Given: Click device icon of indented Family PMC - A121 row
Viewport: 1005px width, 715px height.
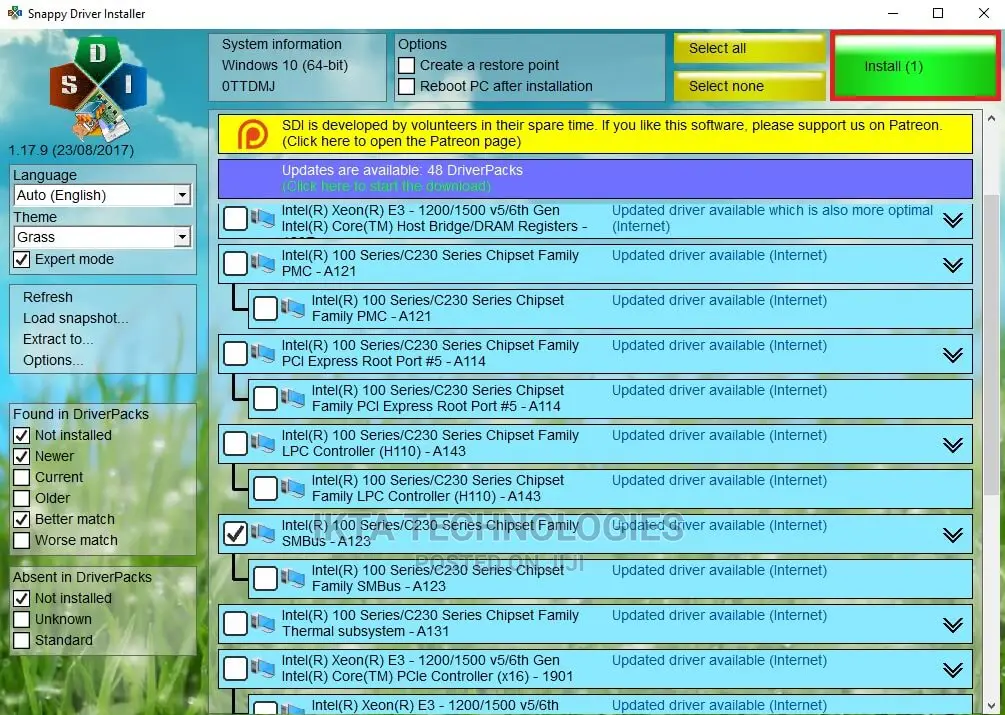Looking at the screenshot, I should pyautogui.click(x=293, y=308).
